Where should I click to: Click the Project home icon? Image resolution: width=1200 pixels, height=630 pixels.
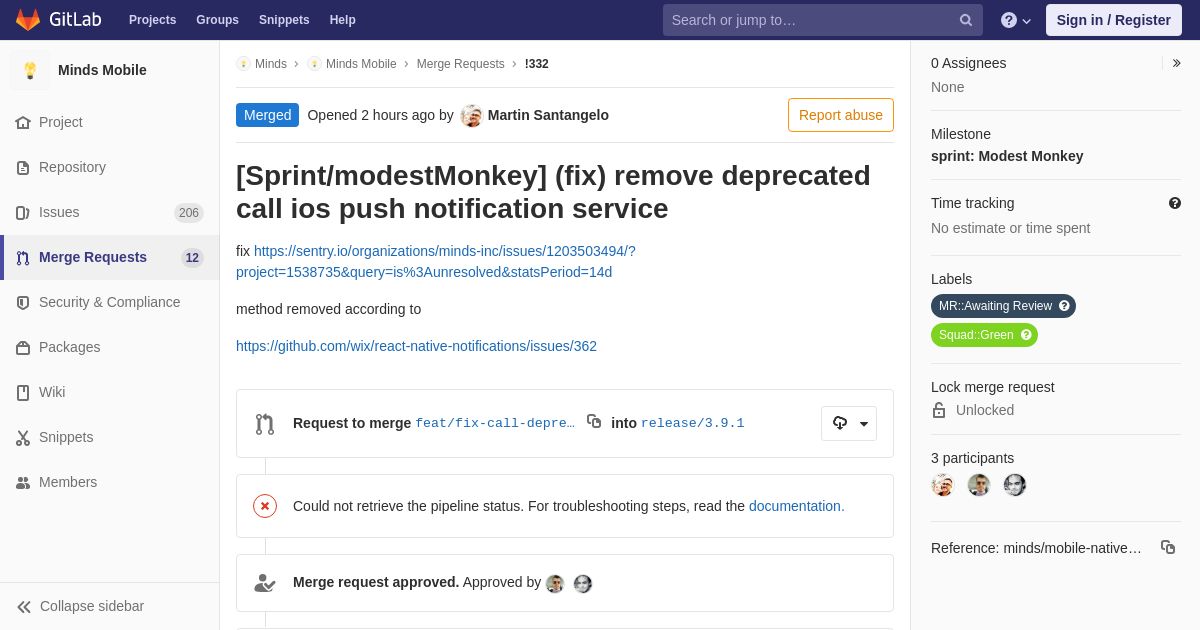click(x=23, y=122)
